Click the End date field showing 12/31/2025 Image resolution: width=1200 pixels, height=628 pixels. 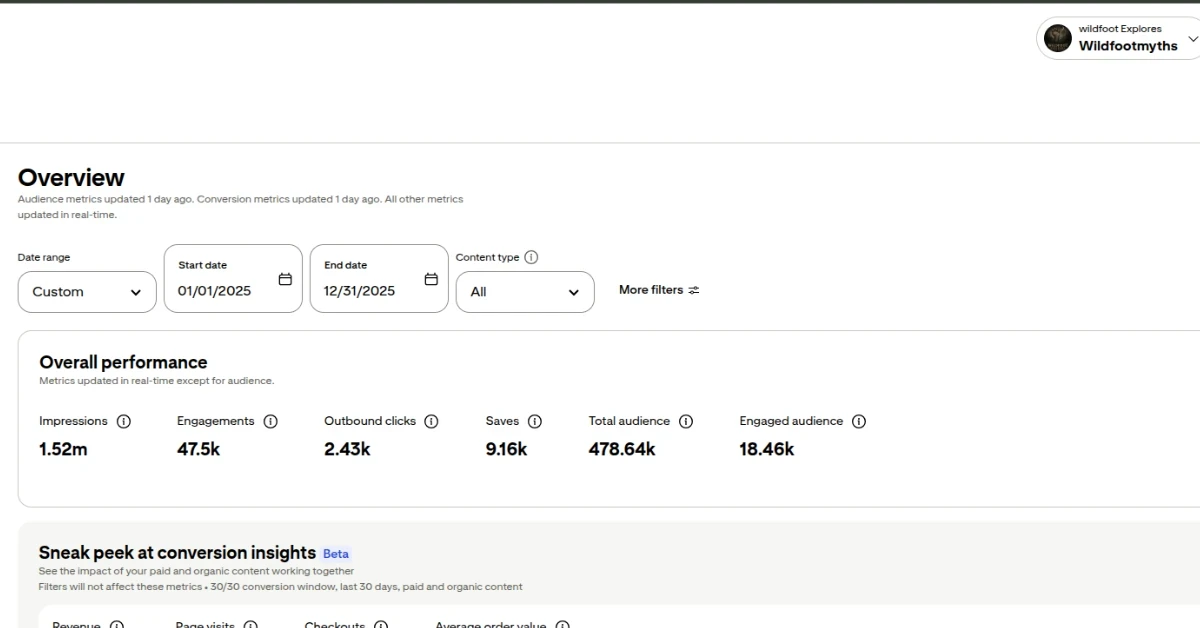(360, 291)
